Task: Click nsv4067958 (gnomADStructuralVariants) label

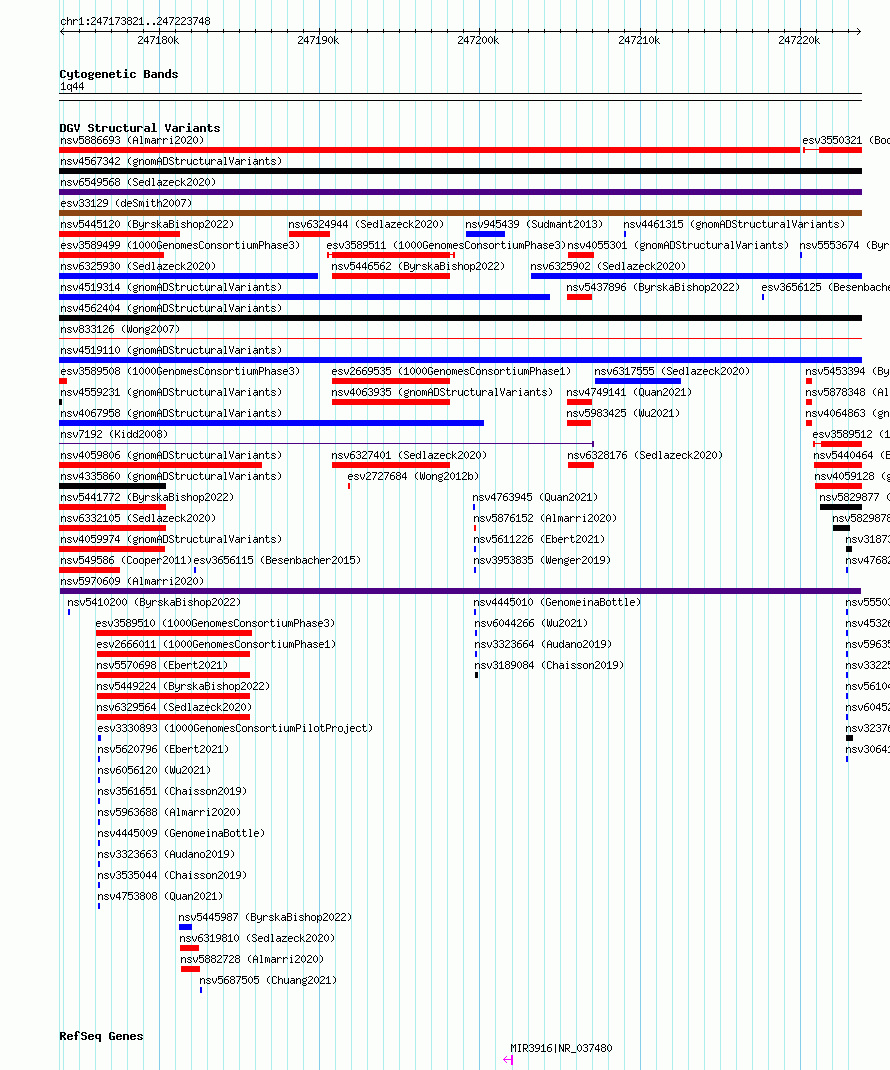Action: pos(171,414)
